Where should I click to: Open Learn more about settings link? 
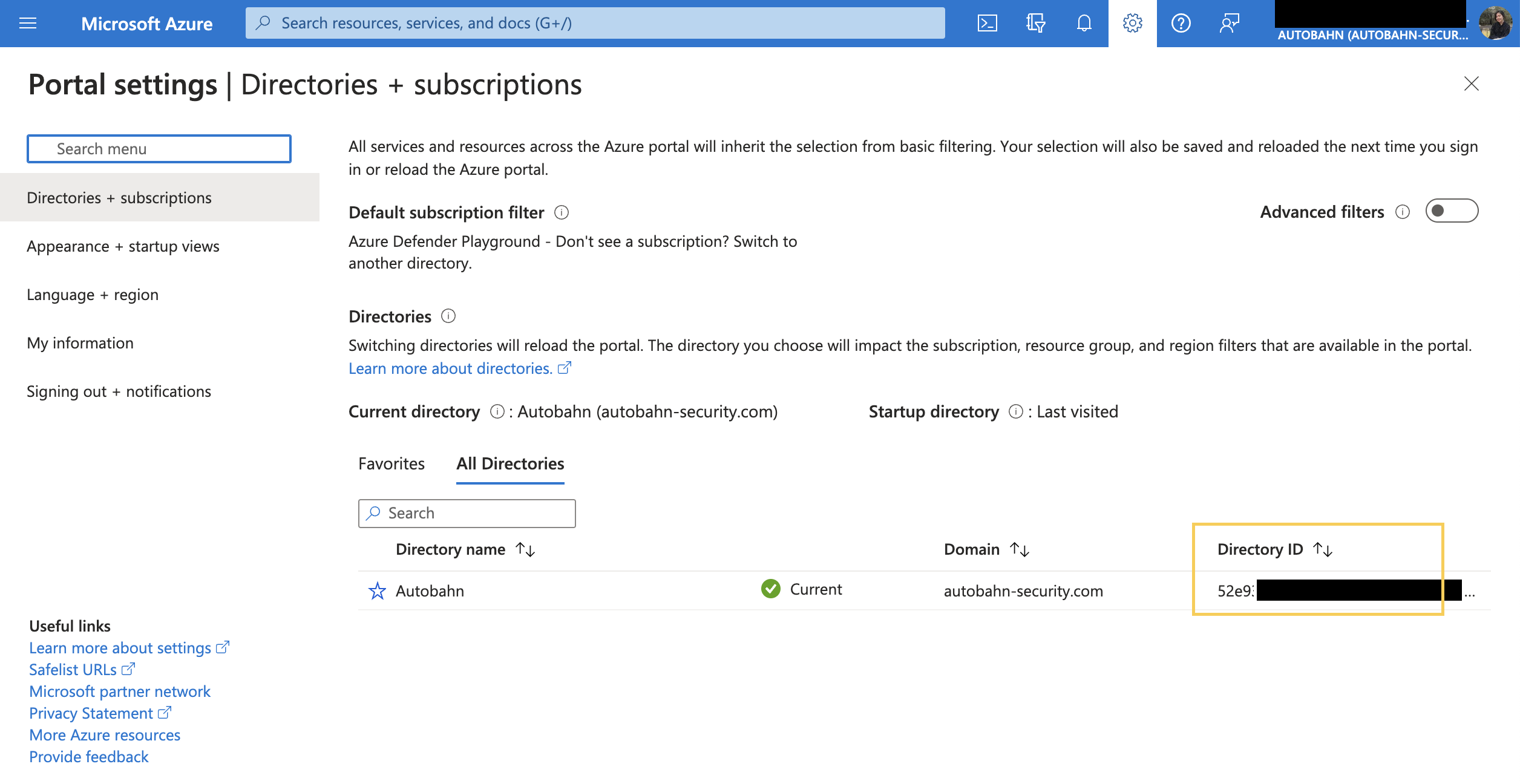click(120, 648)
